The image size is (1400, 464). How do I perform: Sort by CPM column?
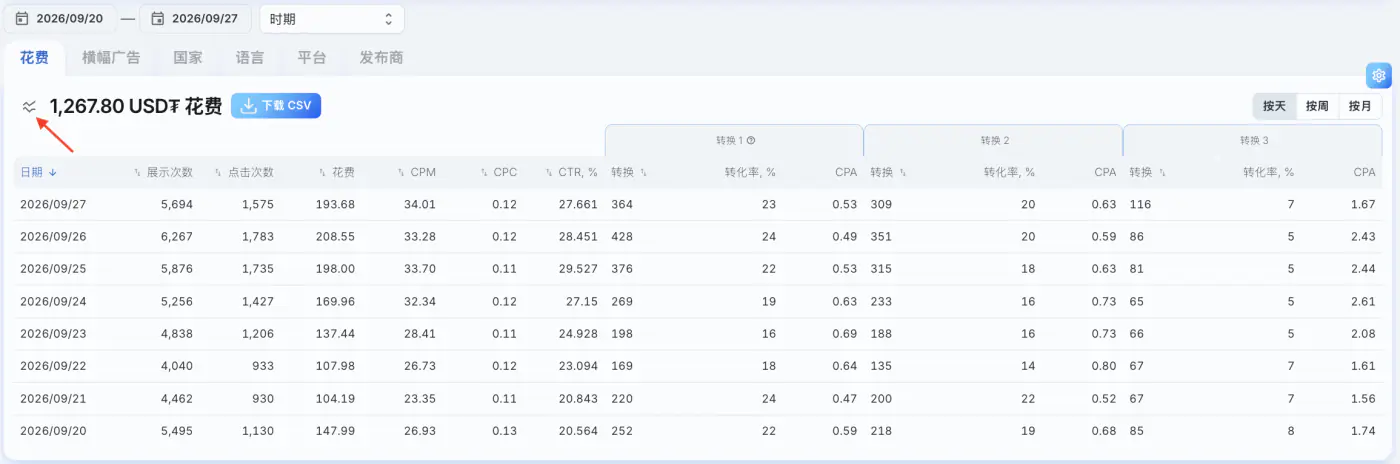click(x=416, y=172)
